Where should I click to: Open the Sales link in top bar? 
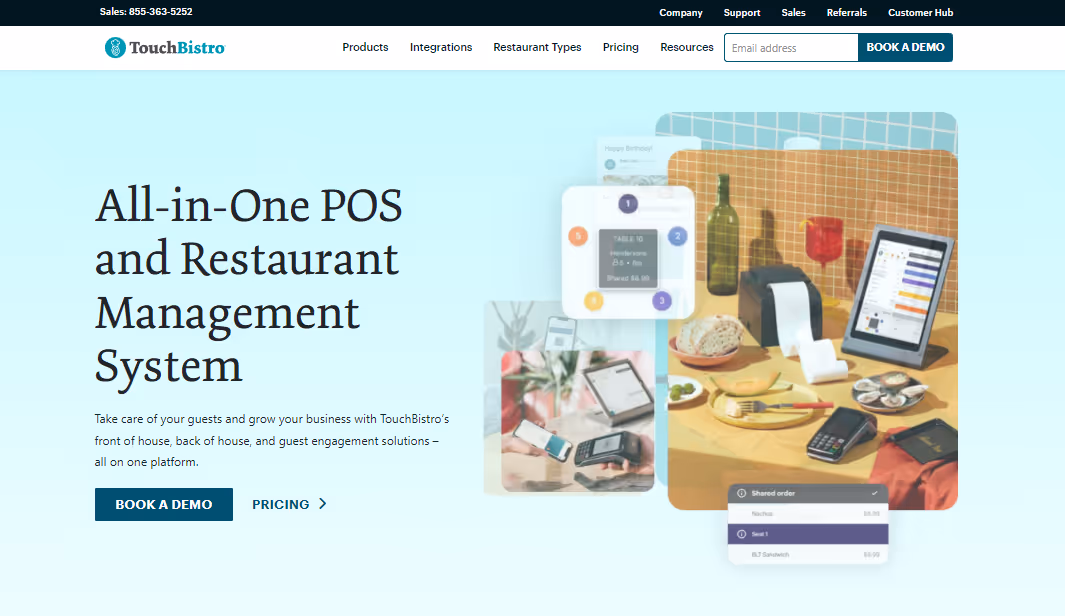(x=793, y=13)
